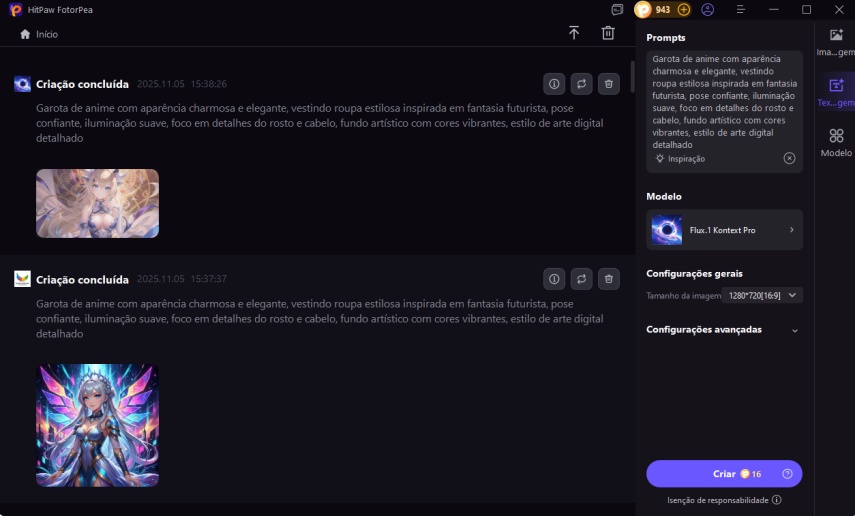Viewport: 855px width, 516px height.
Task: Open Isenção de responsabilidade link
Action: pos(718,500)
